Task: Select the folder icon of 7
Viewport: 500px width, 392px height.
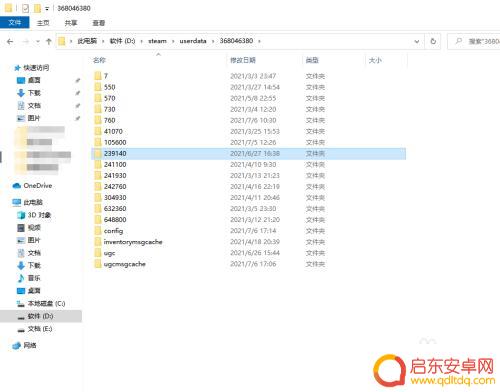Action: pos(98,76)
